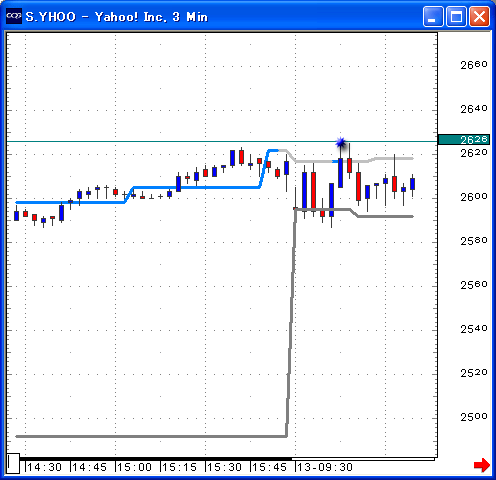Click the CQG icon in title bar
Viewport: 496px width, 480px height.
click(14, 16)
